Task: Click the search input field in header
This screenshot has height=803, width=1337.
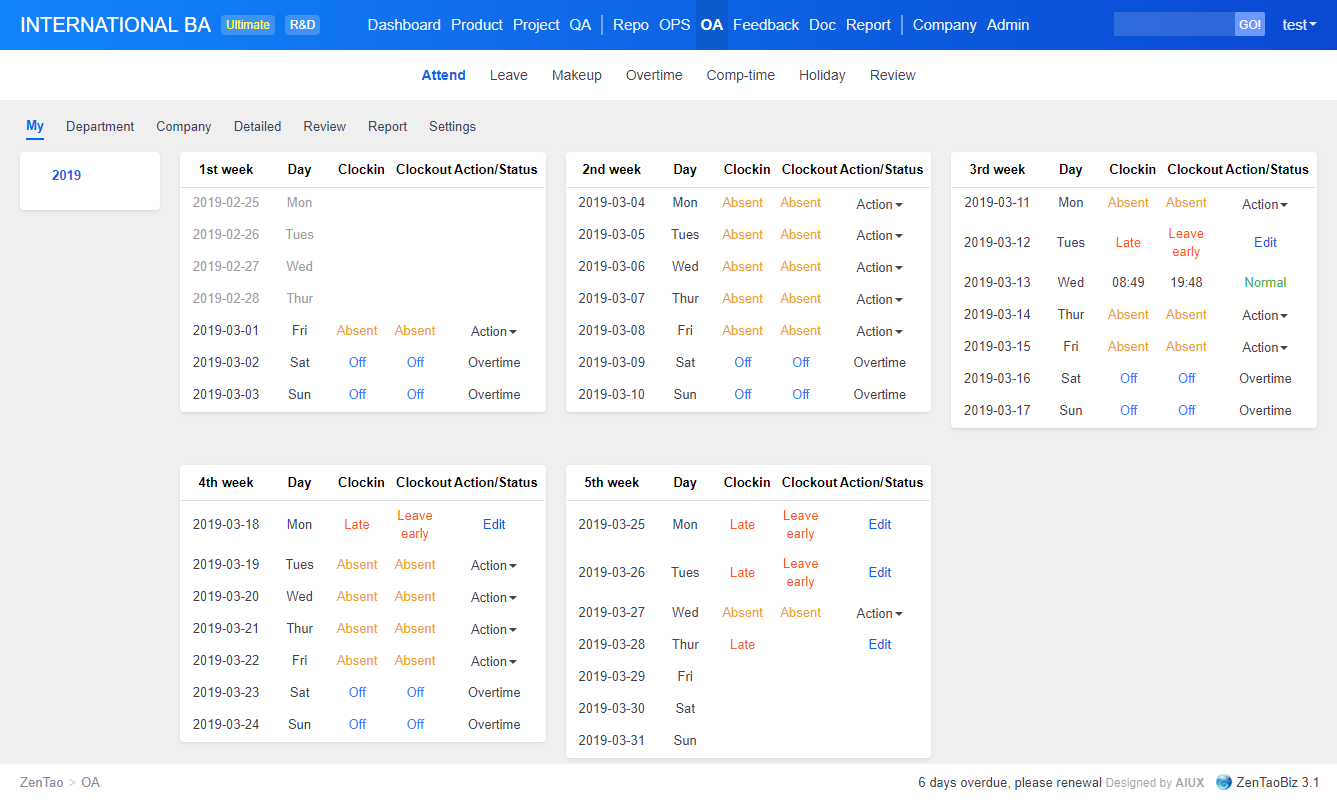Action: [x=1174, y=25]
